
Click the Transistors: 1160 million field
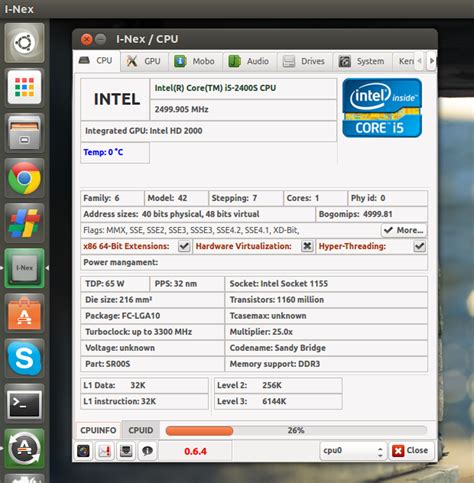(326, 300)
